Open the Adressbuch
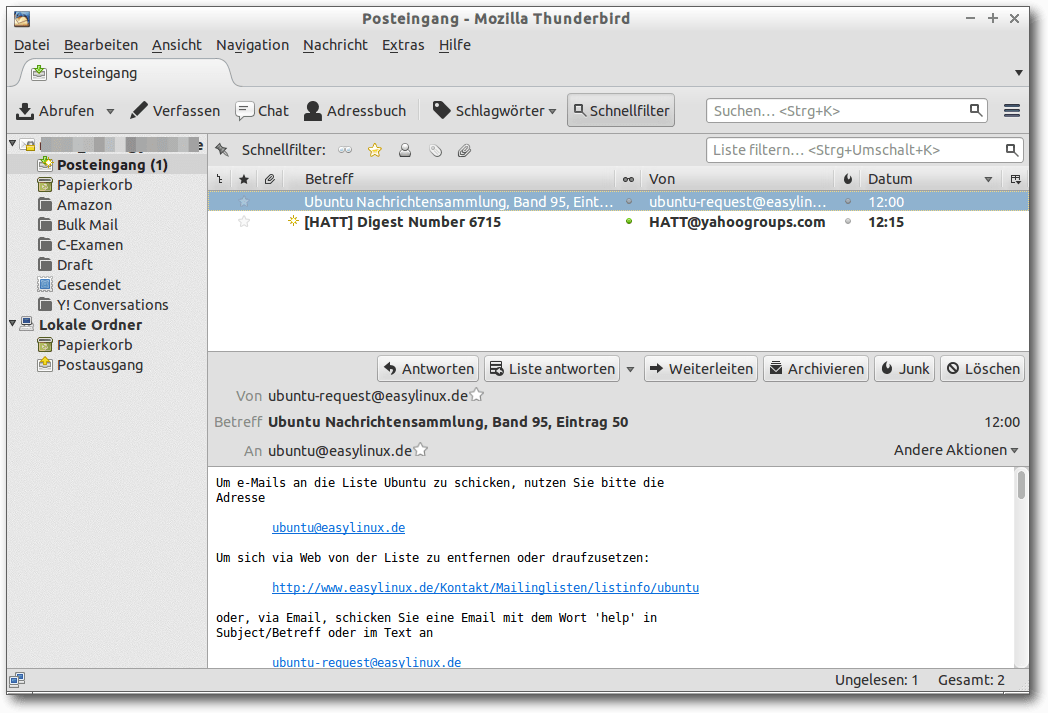The height and width of the screenshot is (713, 1048). click(x=355, y=111)
